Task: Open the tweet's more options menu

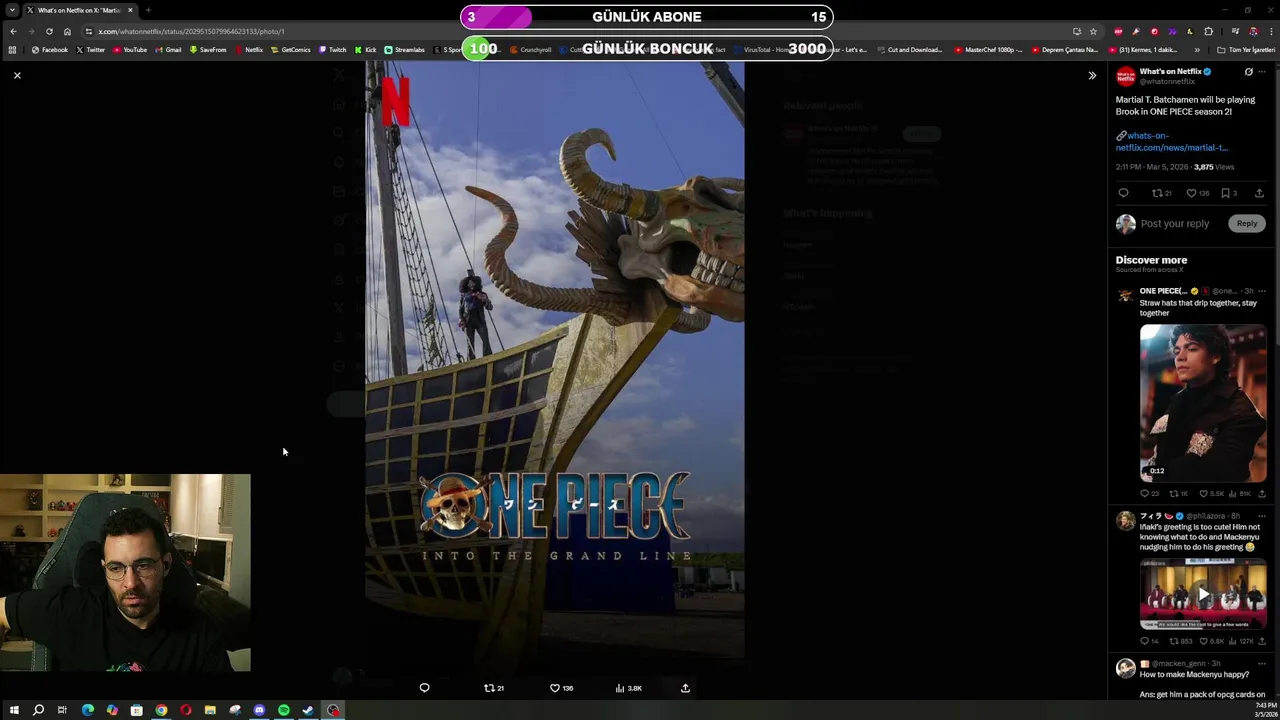Action: (x=1262, y=72)
